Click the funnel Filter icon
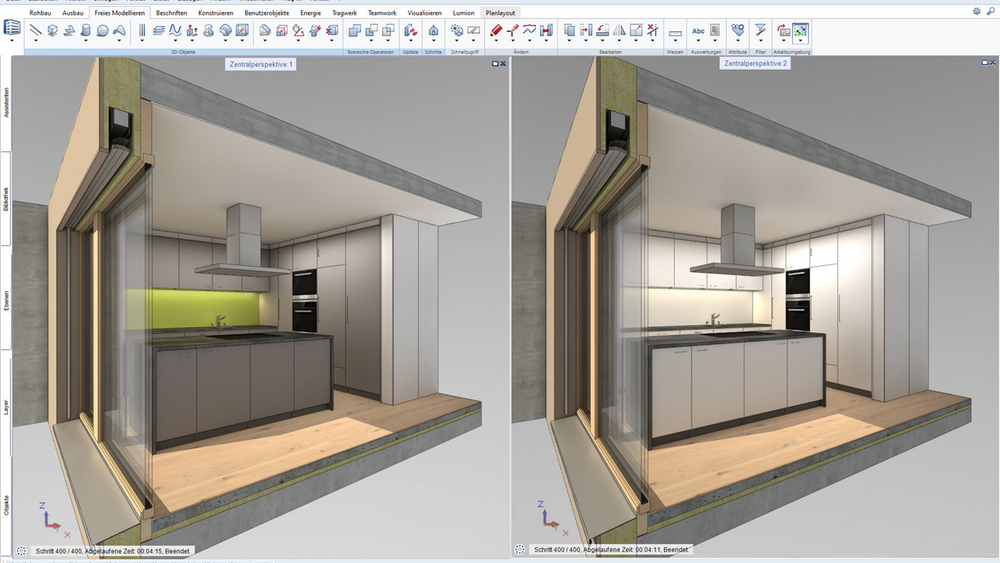 click(760, 29)
